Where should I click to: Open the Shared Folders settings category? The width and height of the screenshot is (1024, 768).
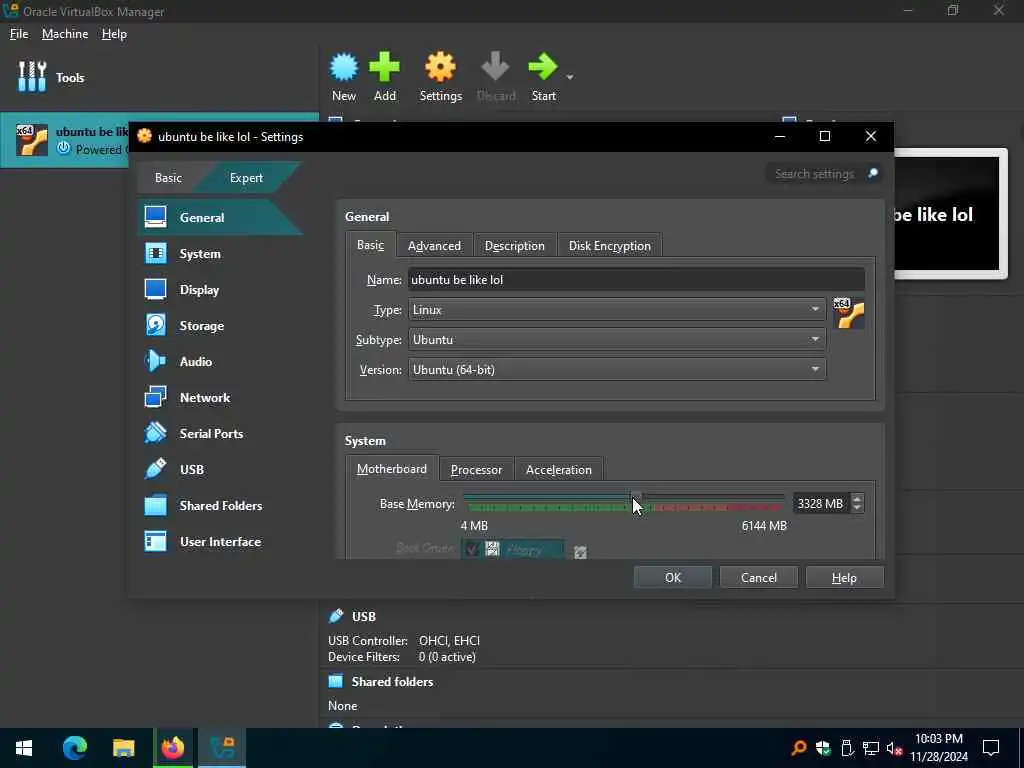coord(221,505)
